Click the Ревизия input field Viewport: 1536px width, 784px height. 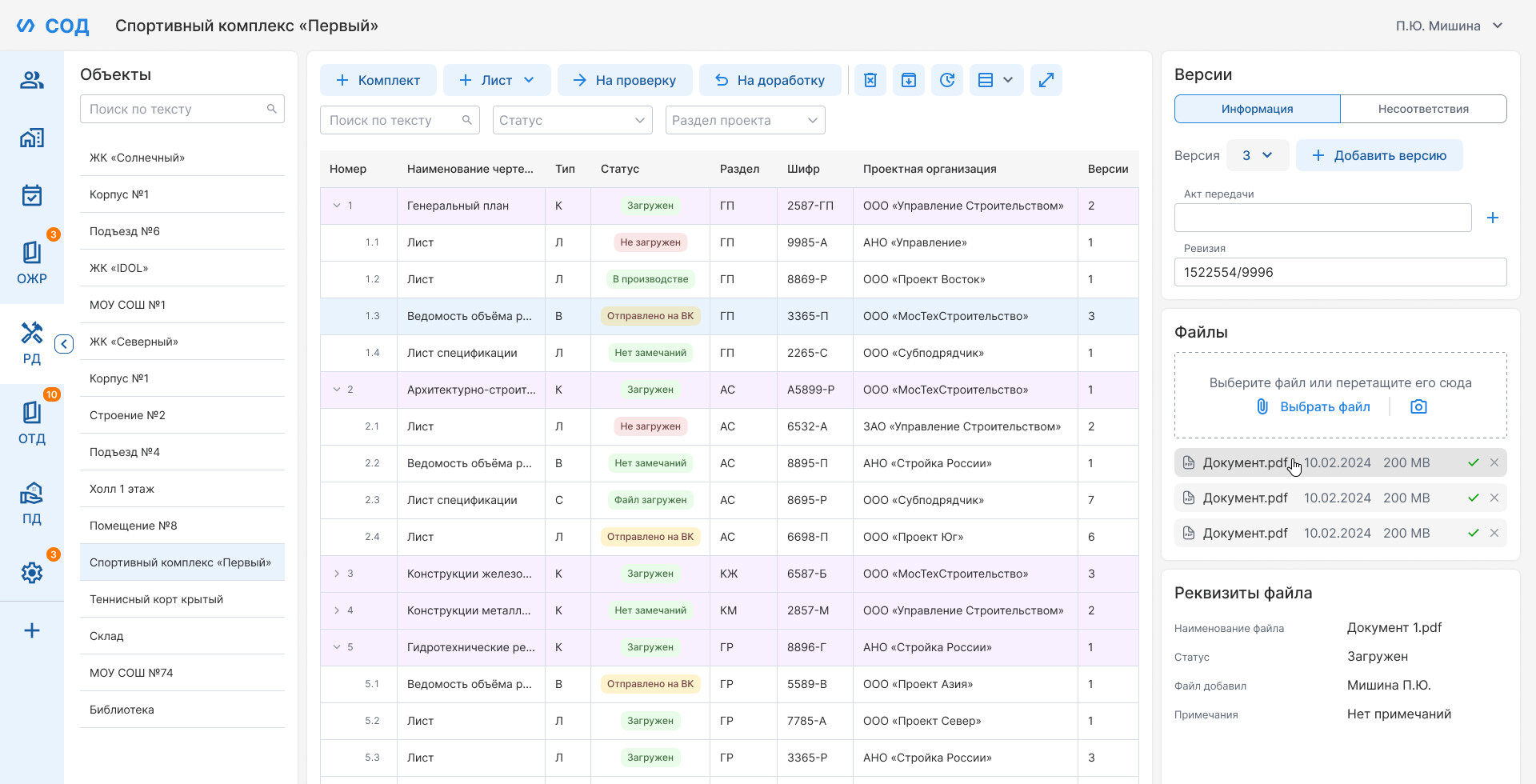coord(1341,272)
